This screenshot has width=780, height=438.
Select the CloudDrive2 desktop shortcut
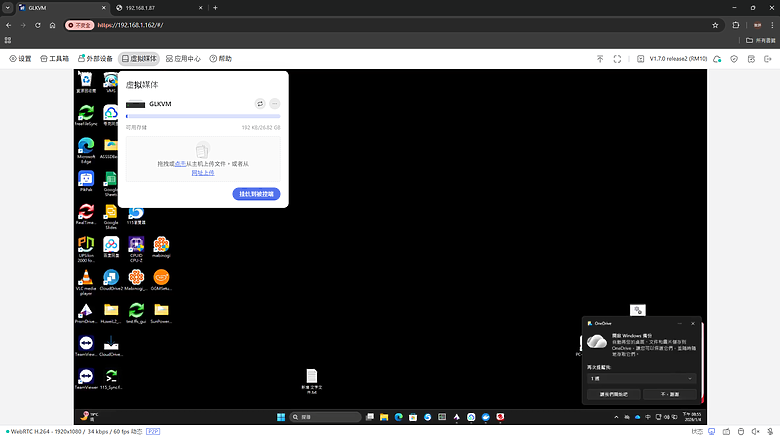111,280
